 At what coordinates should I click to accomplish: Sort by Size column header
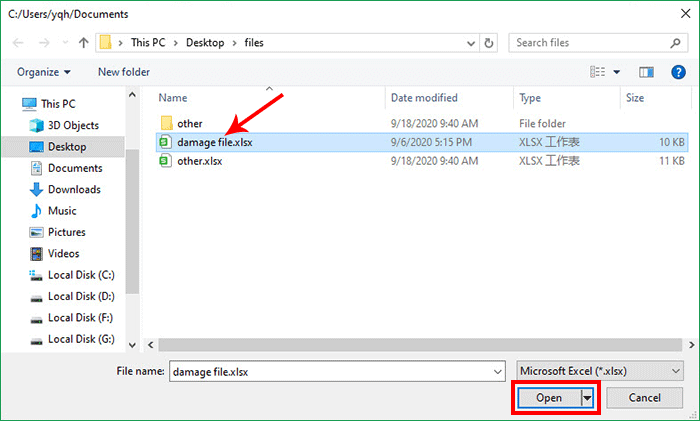coord(635,98)
